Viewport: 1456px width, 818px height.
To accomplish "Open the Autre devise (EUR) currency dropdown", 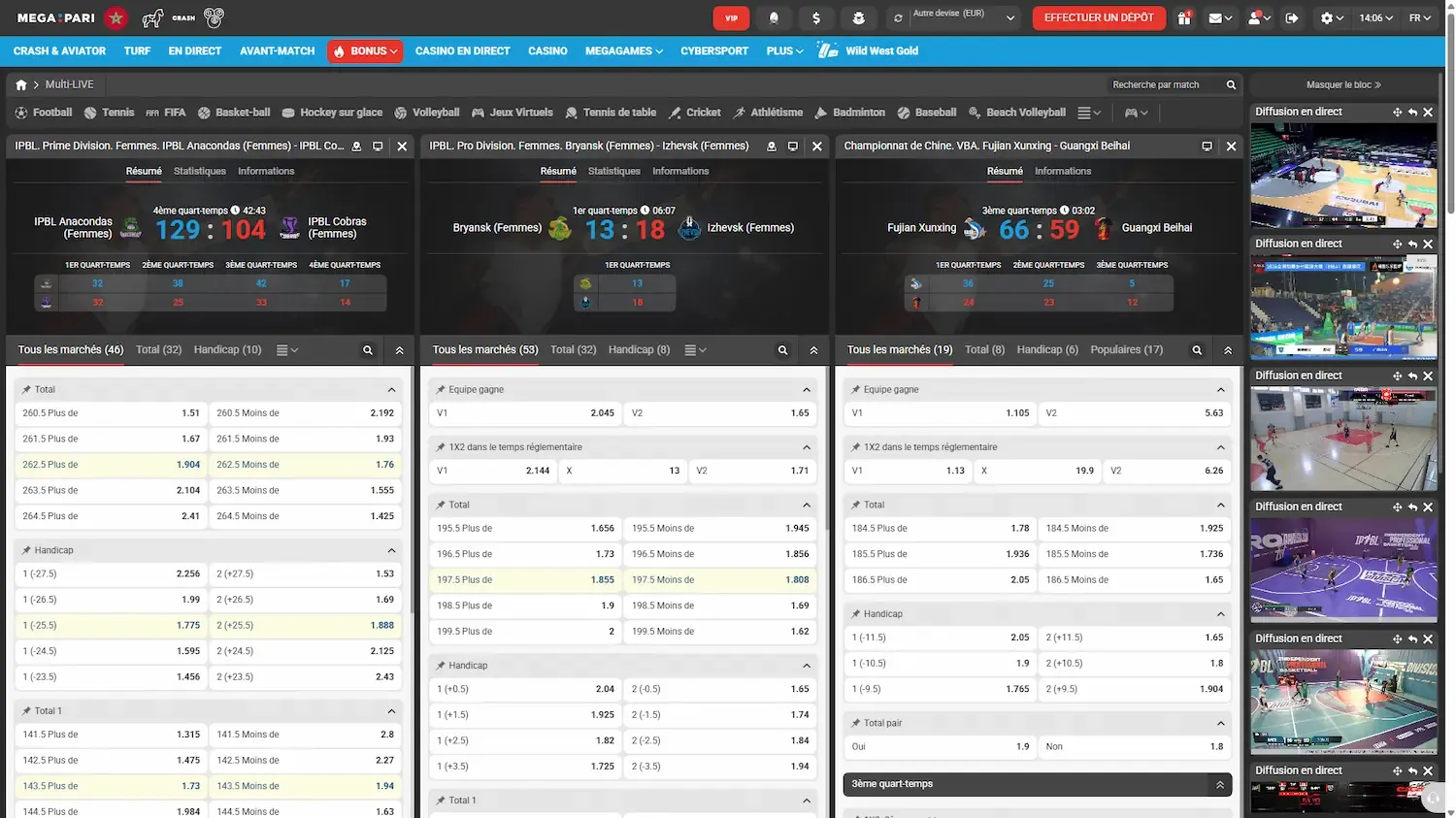I will pos(964,17).
